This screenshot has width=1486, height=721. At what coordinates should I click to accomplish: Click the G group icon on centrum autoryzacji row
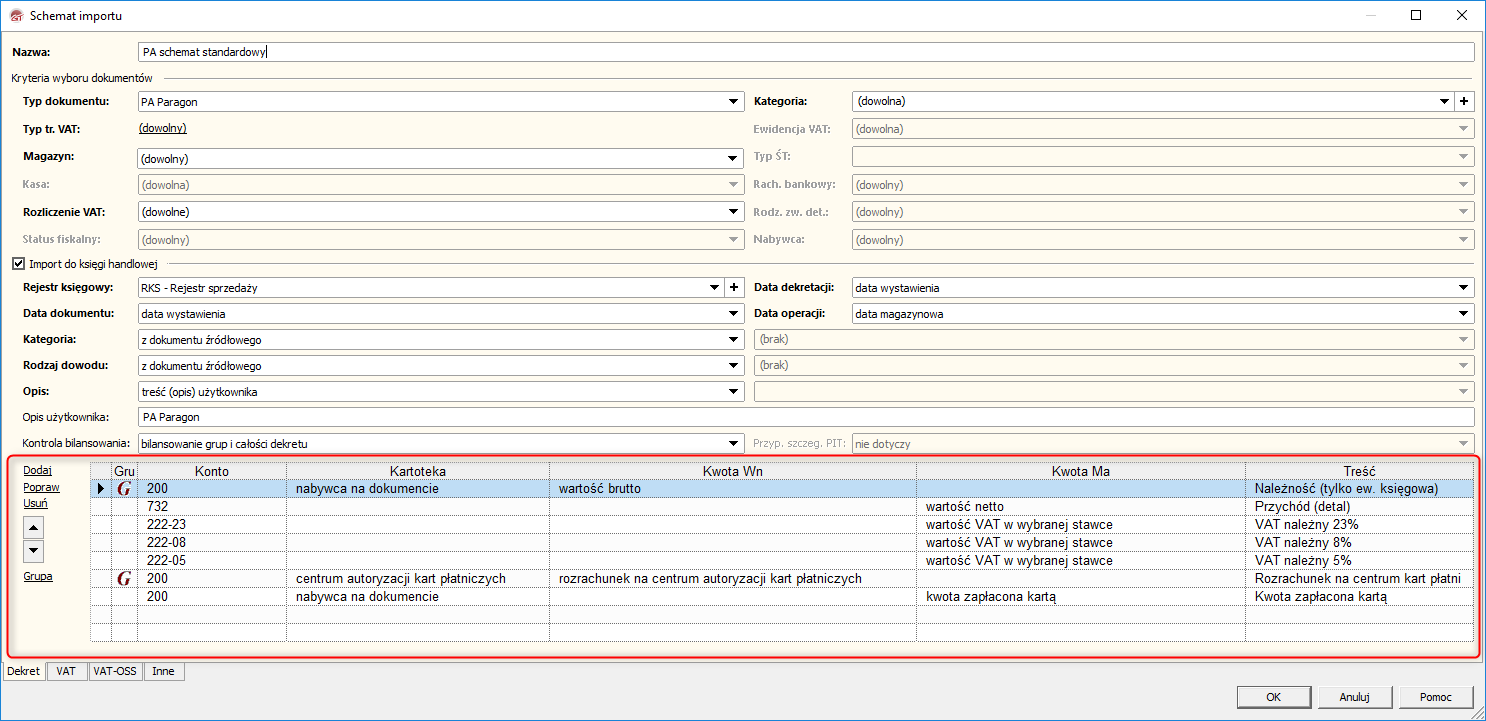pyautogui.click(x=124, y=579)
